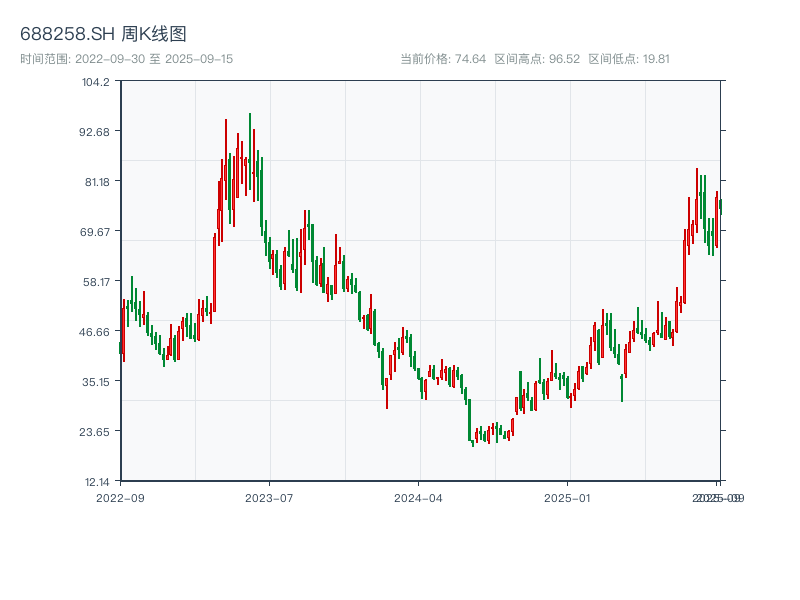The image size is (800, 600).
Task: Click the x-axis label 2022-09
Action: pyautogui.click(x=120, y=498)
